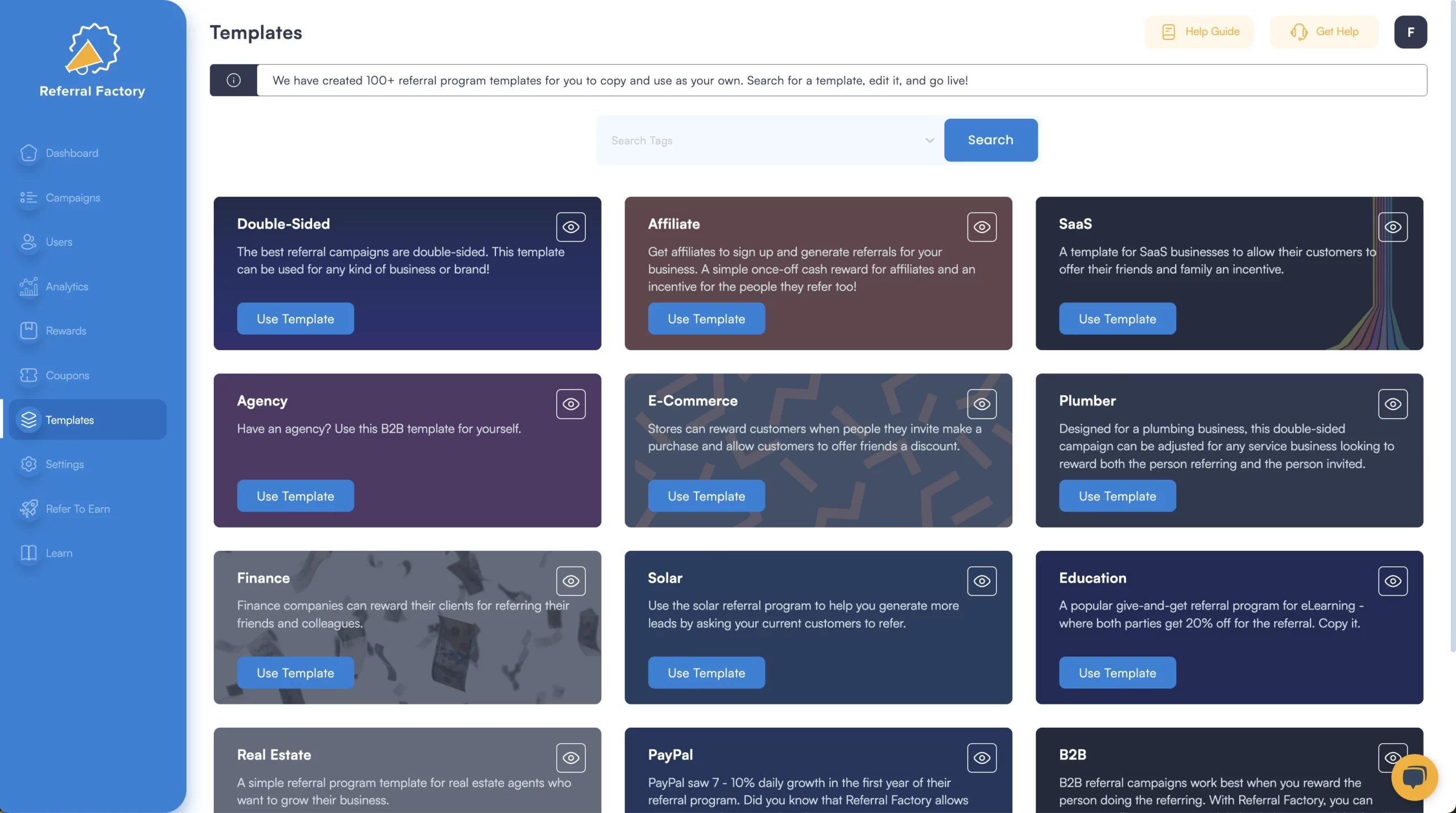Toggle preview for E-Commerce template
The height and width of the screenshot is (813, 1456).
coord(982,403)
